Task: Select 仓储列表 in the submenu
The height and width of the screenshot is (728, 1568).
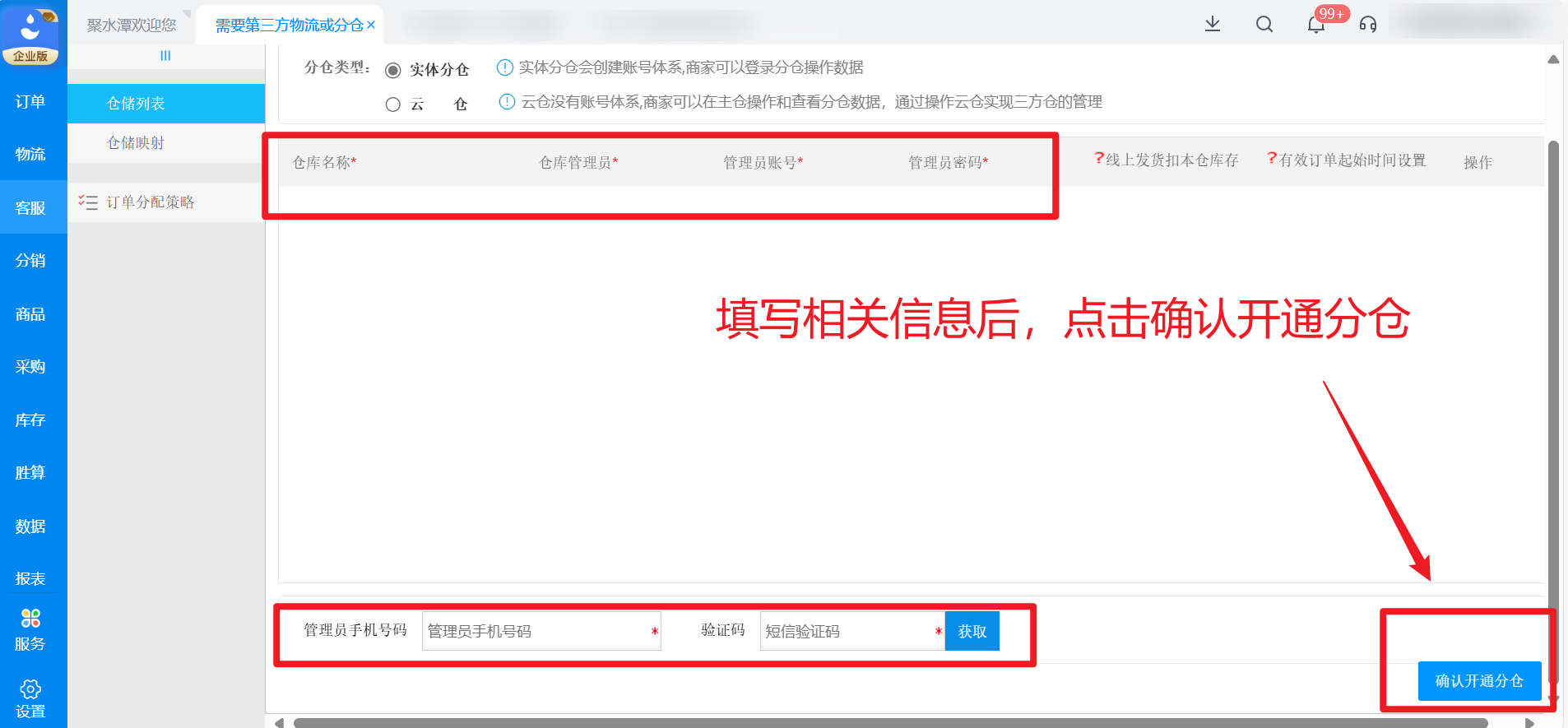Action: pyautogui.click(x=166, y=104)
